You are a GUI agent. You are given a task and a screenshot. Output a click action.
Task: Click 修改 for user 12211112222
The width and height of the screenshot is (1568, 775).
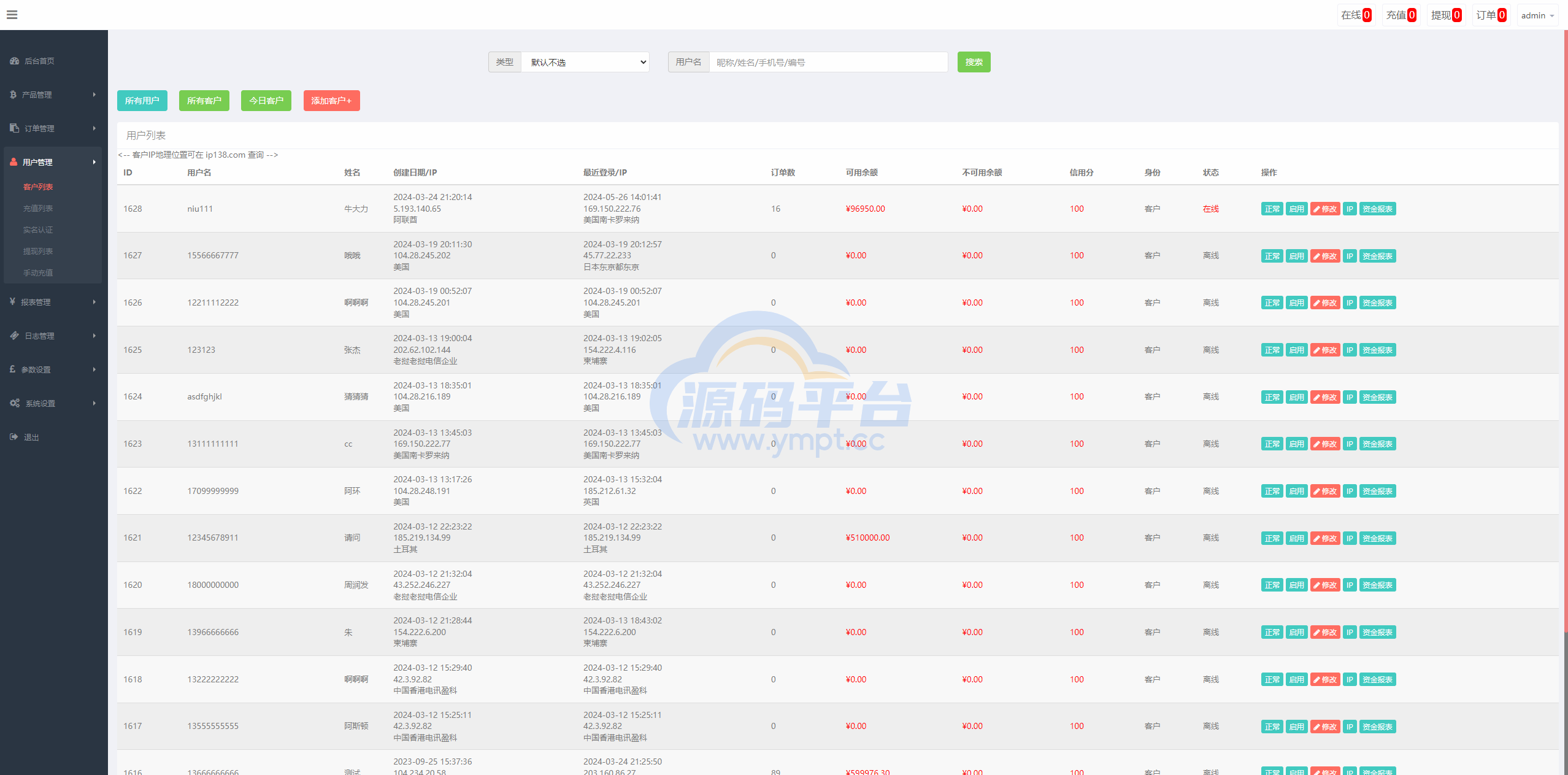[x=1325, y=303]
